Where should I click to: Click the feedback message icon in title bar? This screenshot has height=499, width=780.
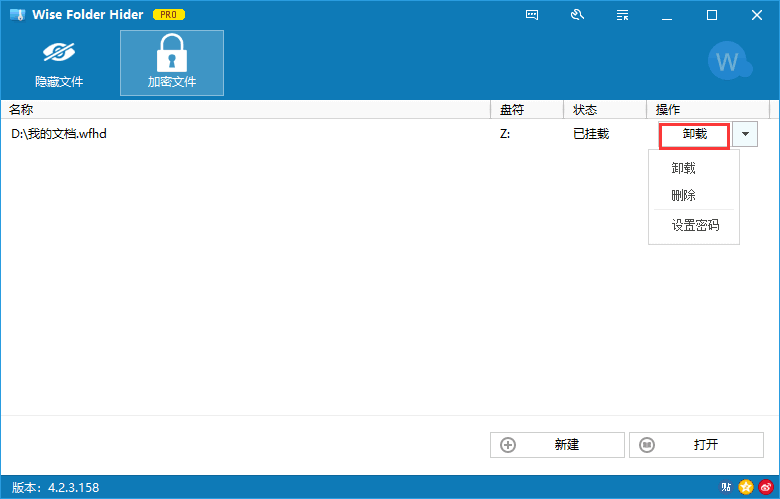532,15
